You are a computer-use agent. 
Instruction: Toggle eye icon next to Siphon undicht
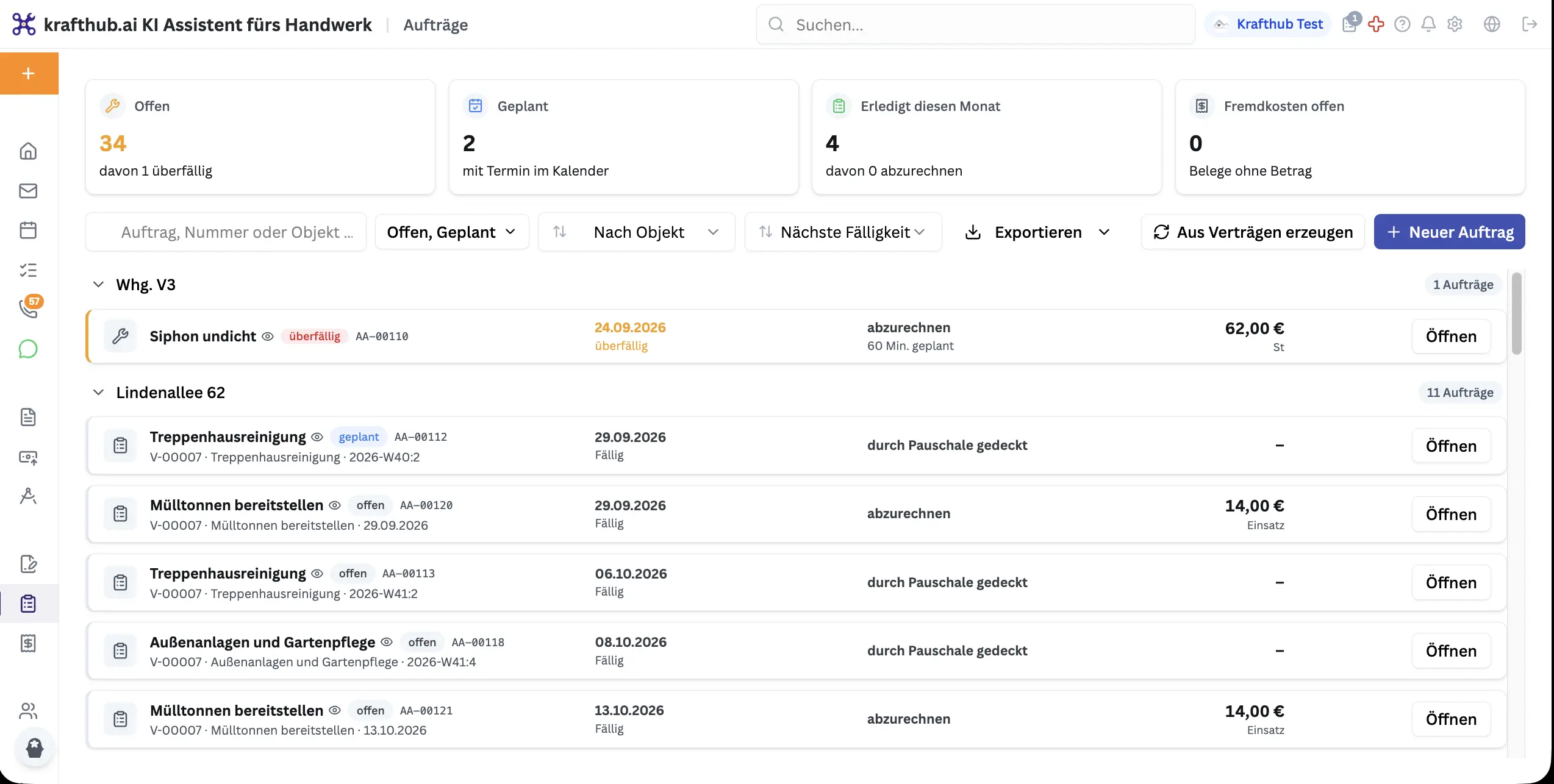[x=267, y=337]
